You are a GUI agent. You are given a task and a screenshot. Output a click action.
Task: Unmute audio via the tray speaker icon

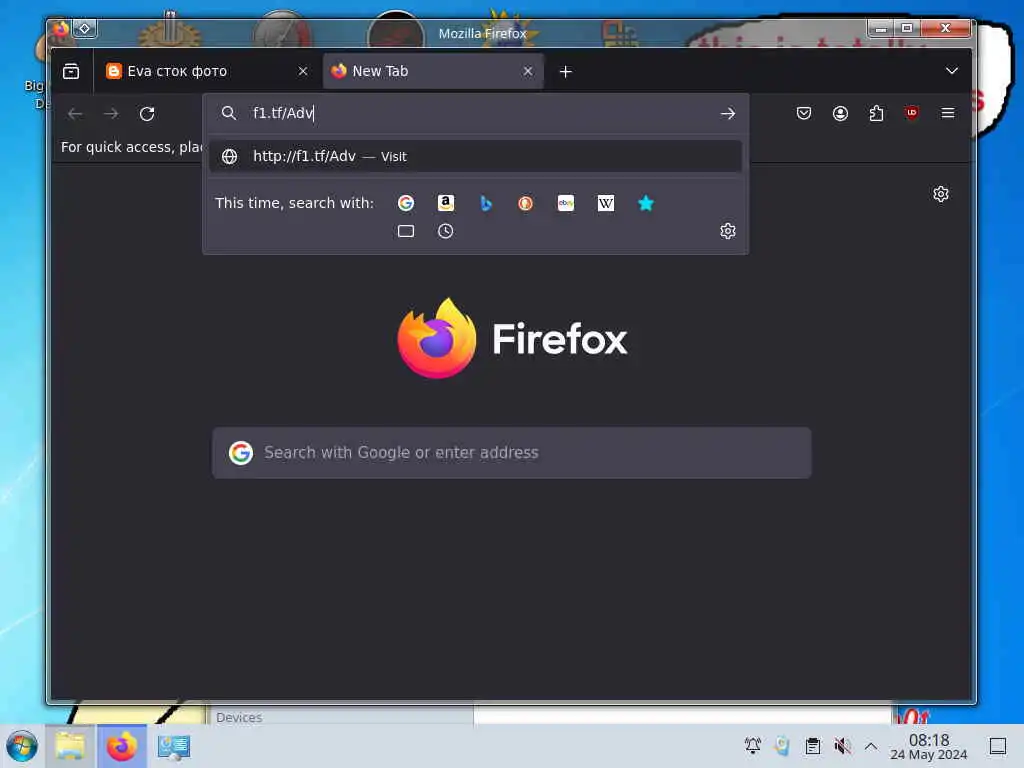click(x=842, y=745)
